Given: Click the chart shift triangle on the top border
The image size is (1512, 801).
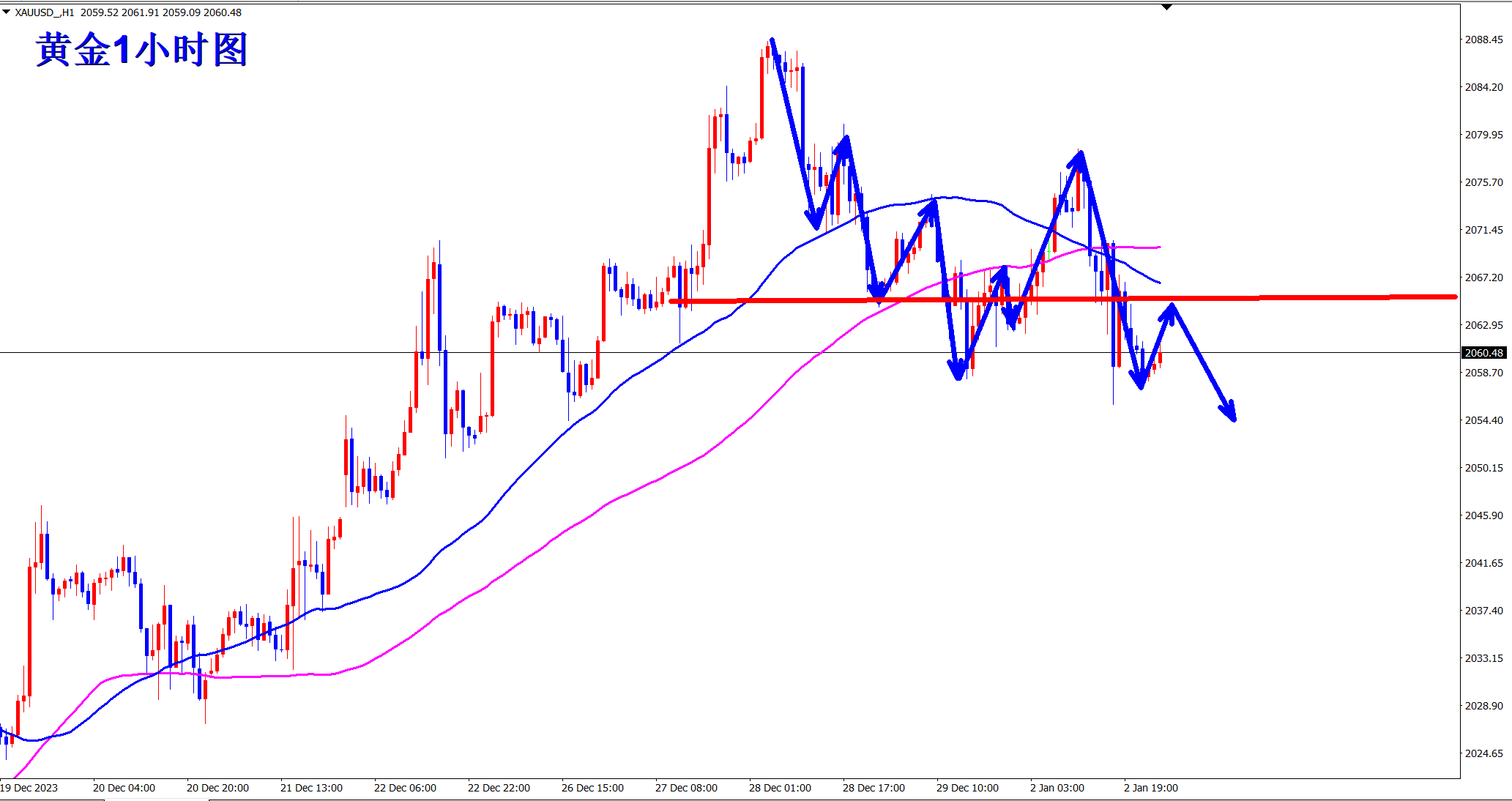Looking at the screenshot, I should pos(1167,7).
